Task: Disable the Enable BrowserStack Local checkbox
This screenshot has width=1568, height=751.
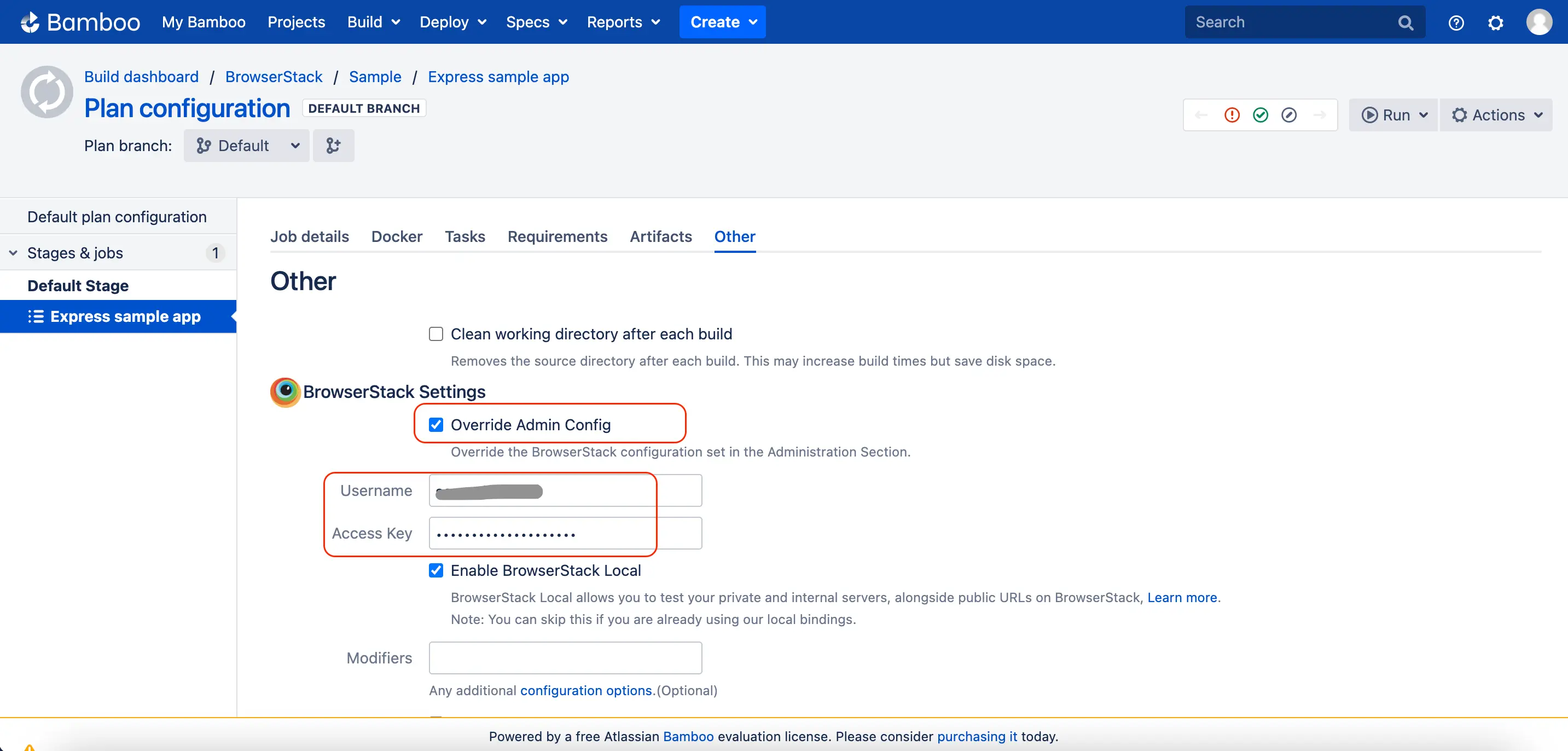Action: (x=436, y=570)
